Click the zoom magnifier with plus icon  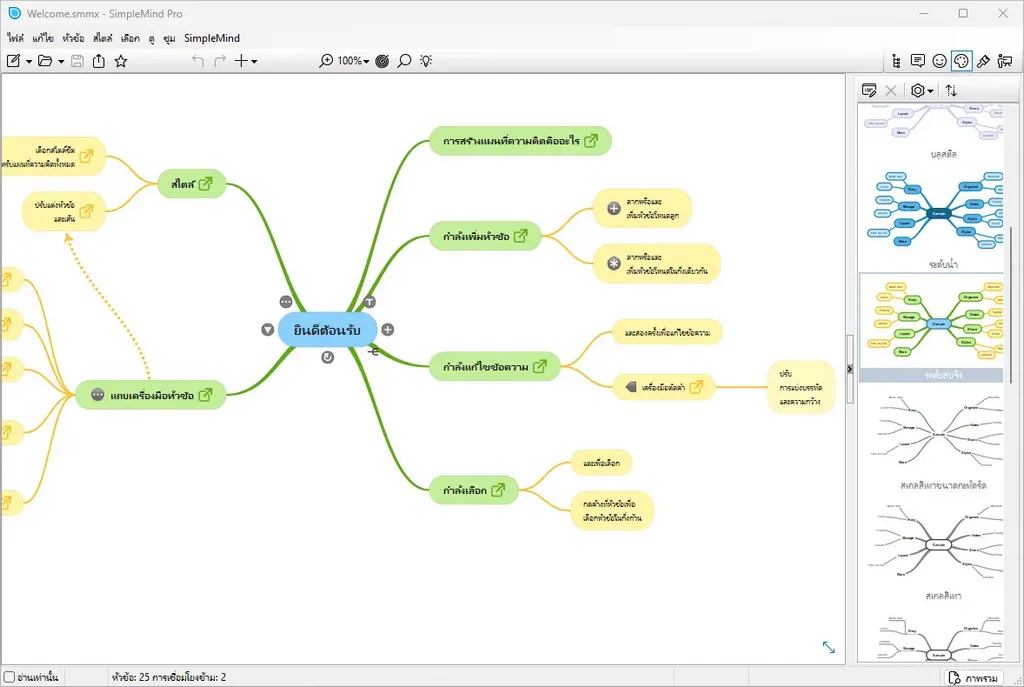tap(325, 61)
